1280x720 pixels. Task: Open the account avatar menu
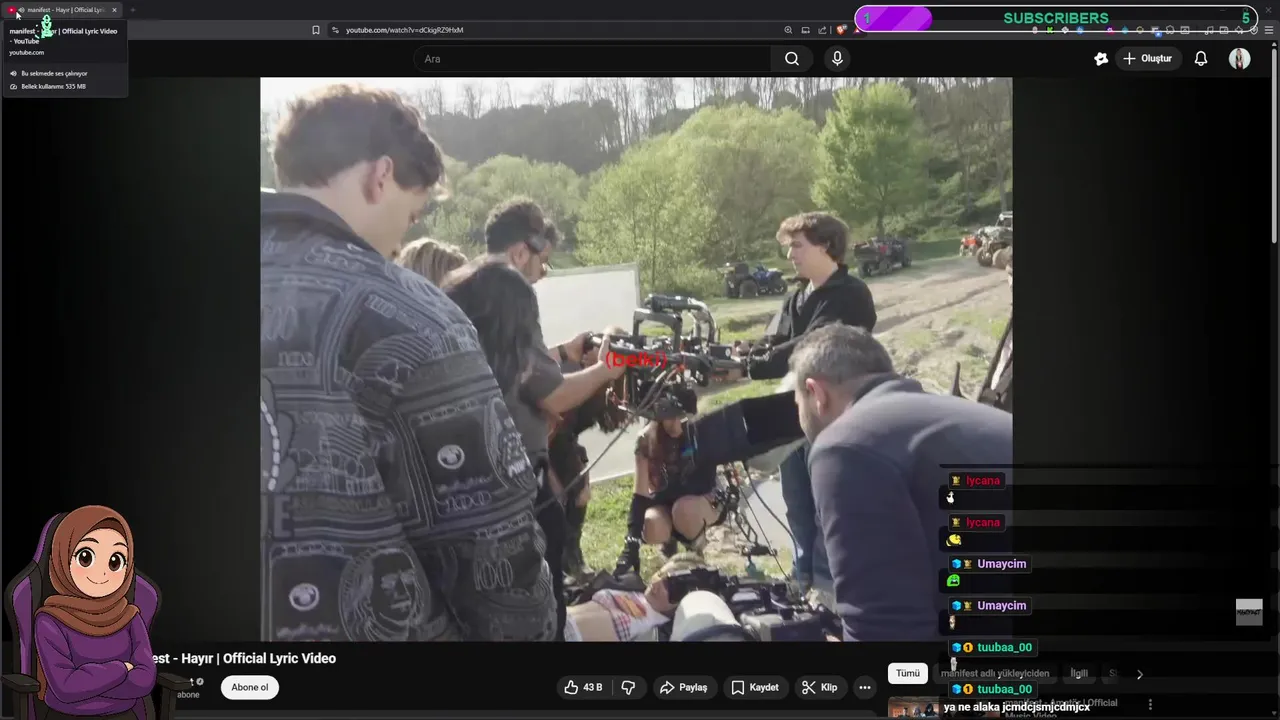(x=1239, y=59)
